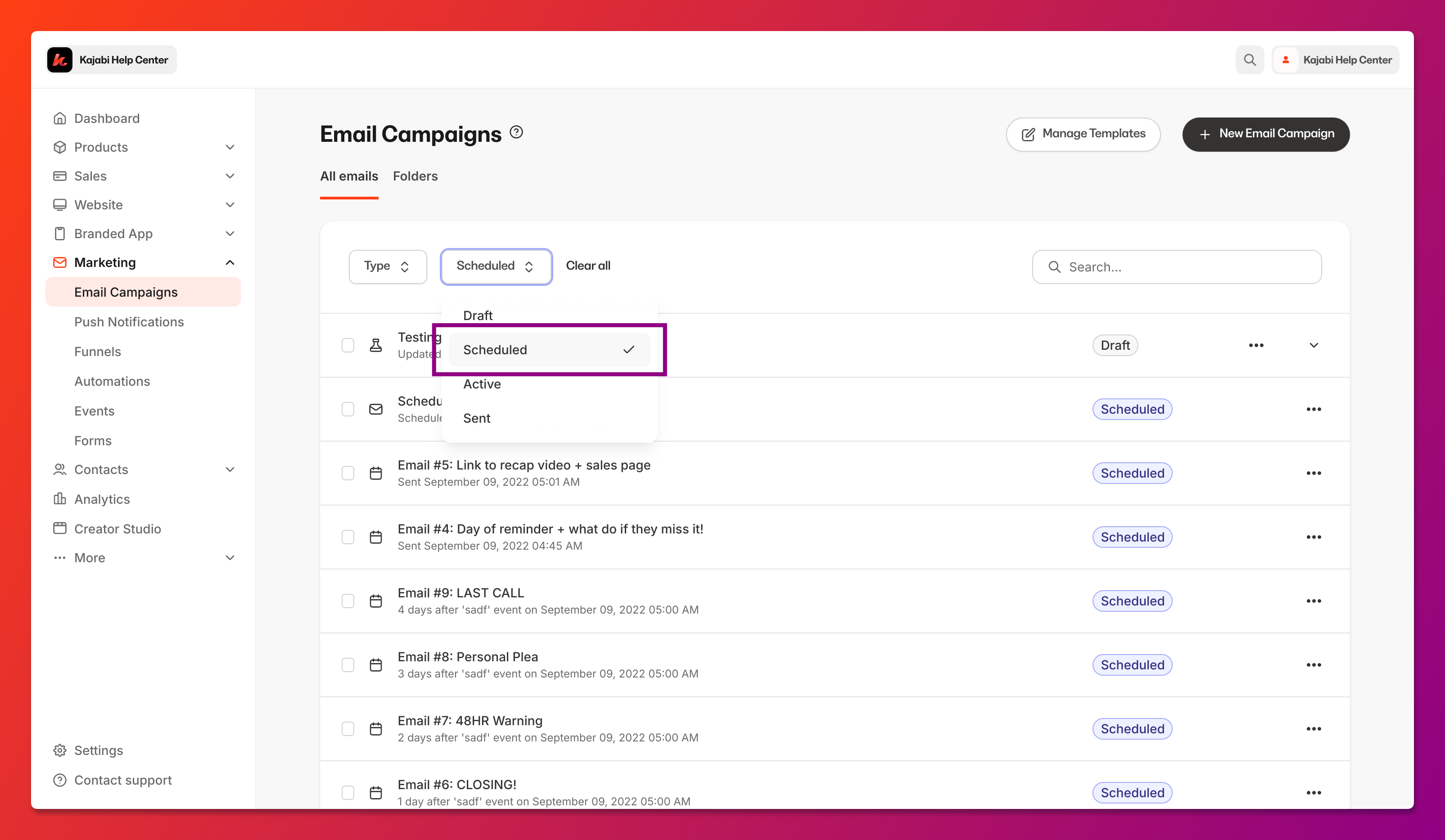Check the Email #9: LAST CALL checkbox
The height and width of the screenshot is (840, 1445).
348,601
